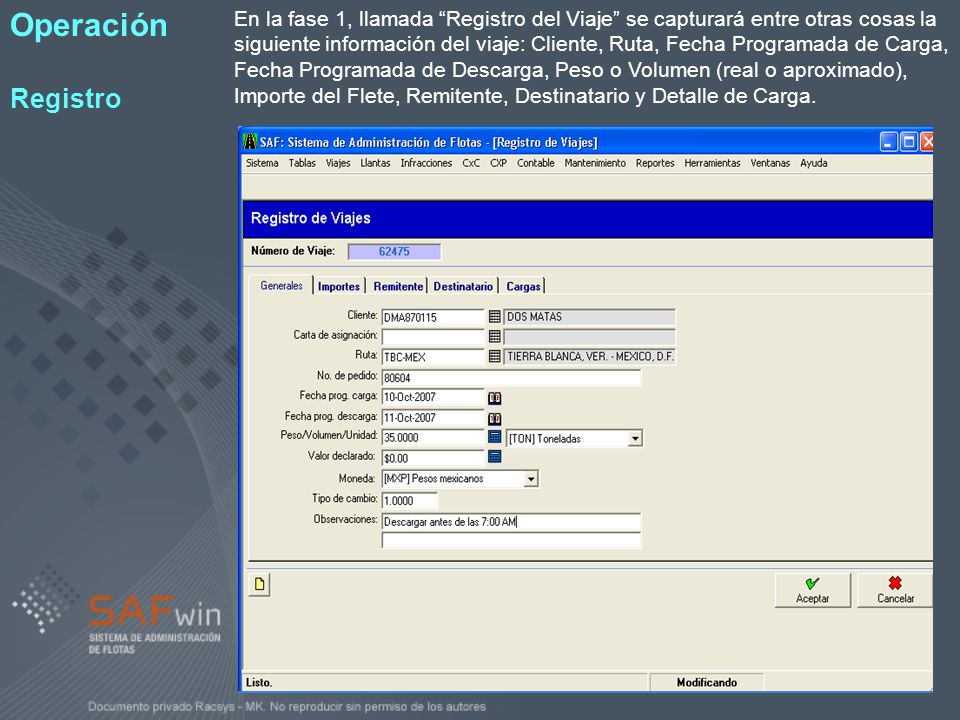This screenshot has width=960, height=720.
Task: Open the Herramientas menu
Action: [x=713, y=163]
